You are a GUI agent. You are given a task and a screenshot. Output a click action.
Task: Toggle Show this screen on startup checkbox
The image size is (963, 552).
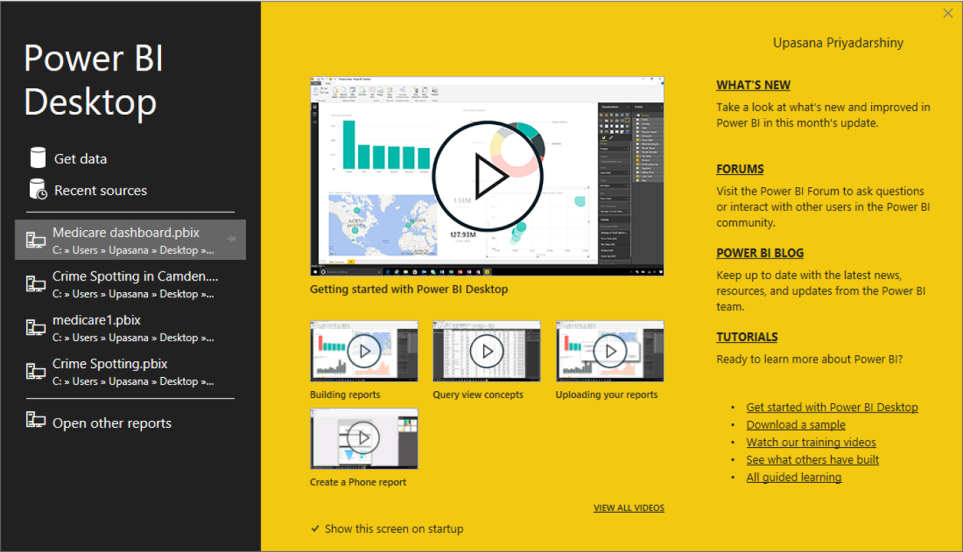(x=315, y=528)
